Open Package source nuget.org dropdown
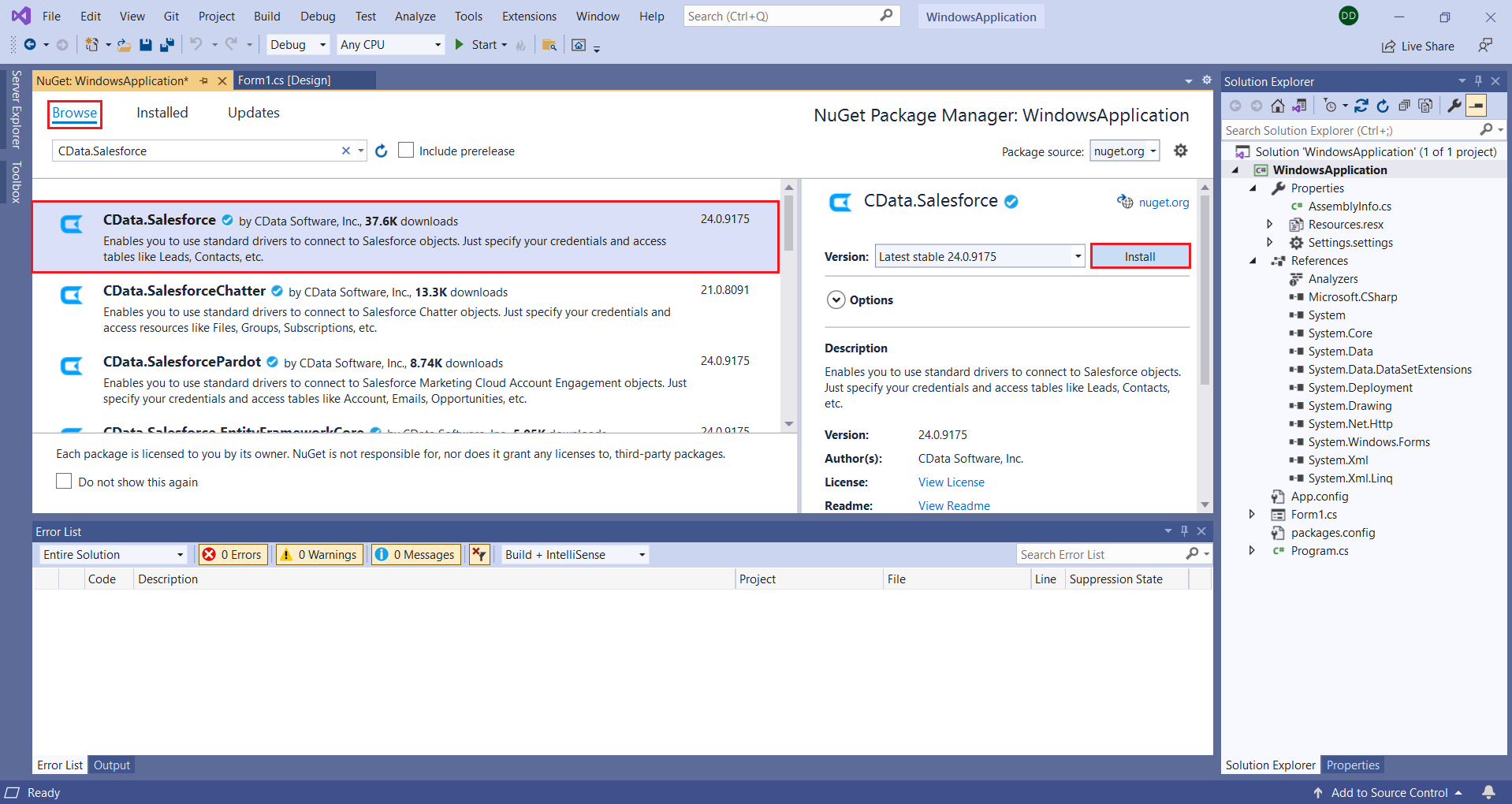 pos(1125,151)
